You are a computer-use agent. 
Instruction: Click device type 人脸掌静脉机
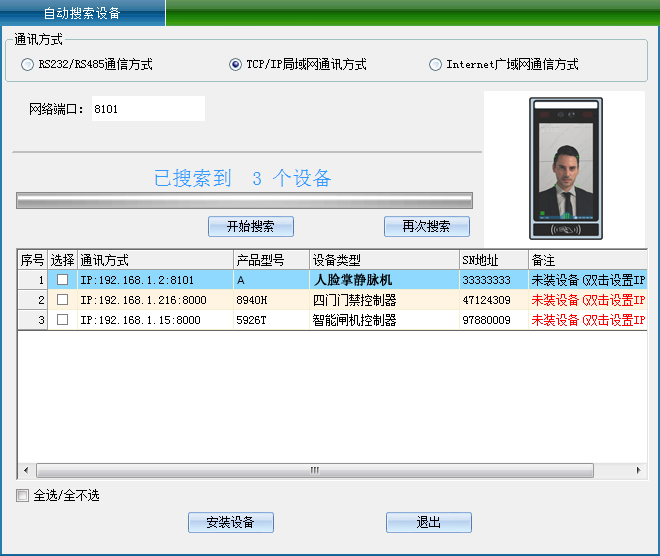384,280
